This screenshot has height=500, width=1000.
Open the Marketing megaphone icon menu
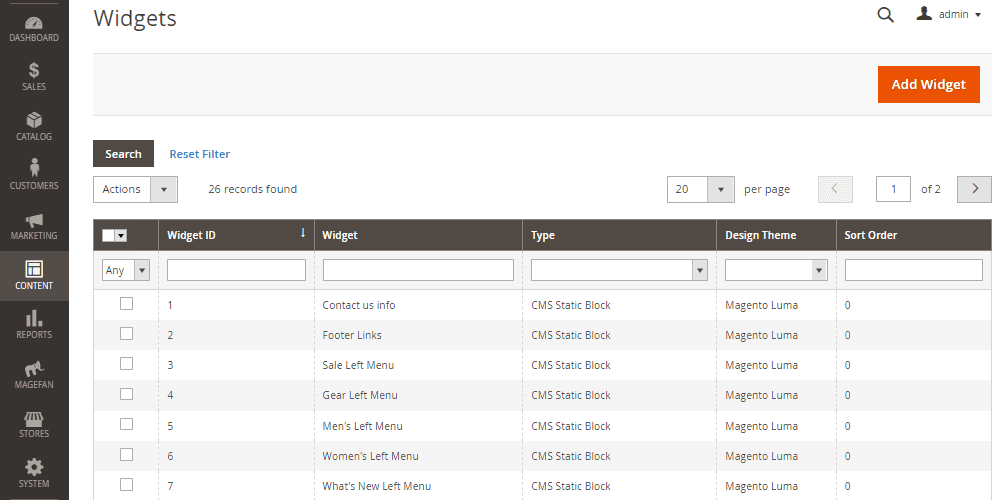(x=34, y=225)
